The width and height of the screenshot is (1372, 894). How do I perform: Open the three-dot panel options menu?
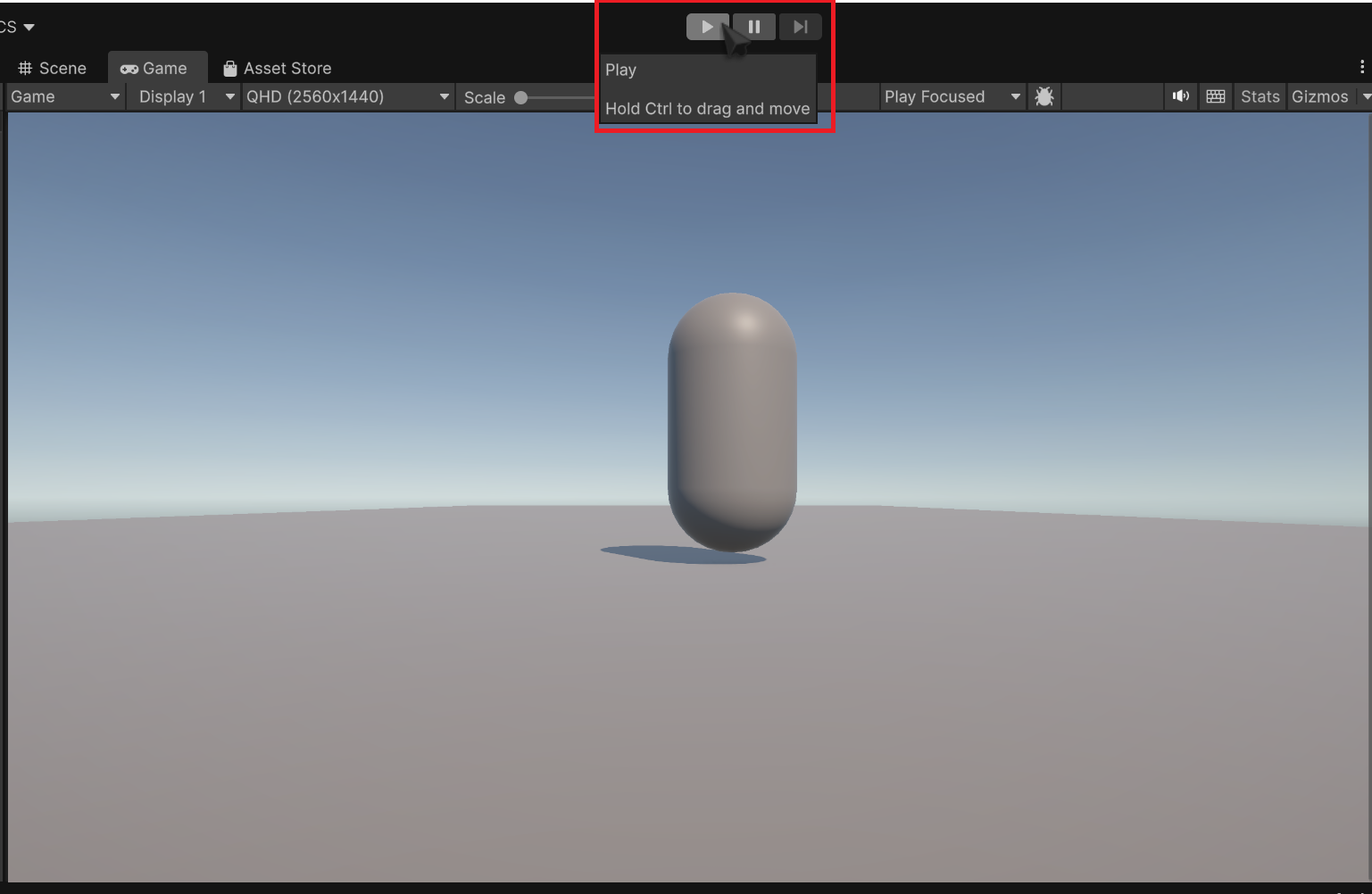click(1361, 67)
